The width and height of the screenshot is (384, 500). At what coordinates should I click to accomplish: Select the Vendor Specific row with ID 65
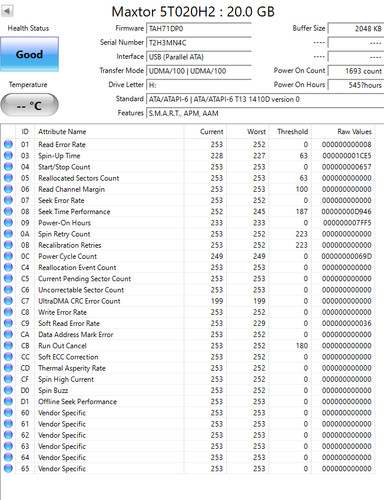[188, 469]
